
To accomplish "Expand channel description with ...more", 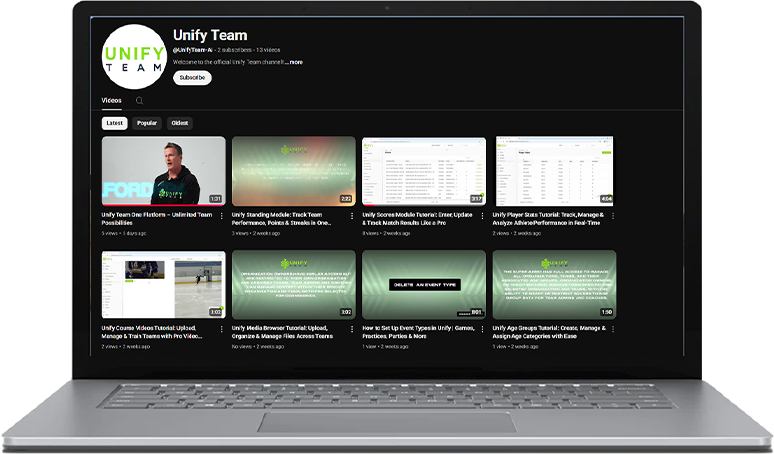I will [x=295, y=62].
